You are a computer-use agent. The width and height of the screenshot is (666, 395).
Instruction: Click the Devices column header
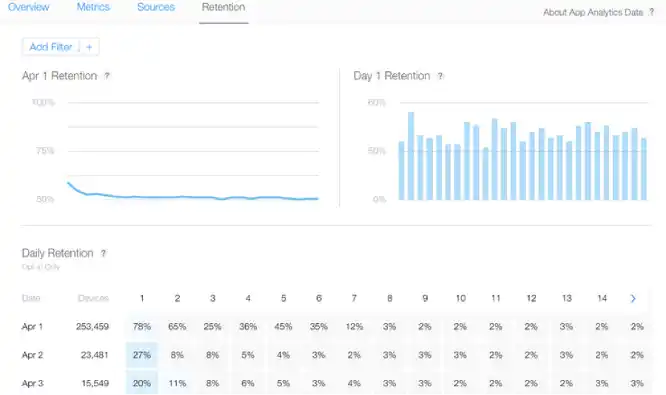click(x=93, y=298)
